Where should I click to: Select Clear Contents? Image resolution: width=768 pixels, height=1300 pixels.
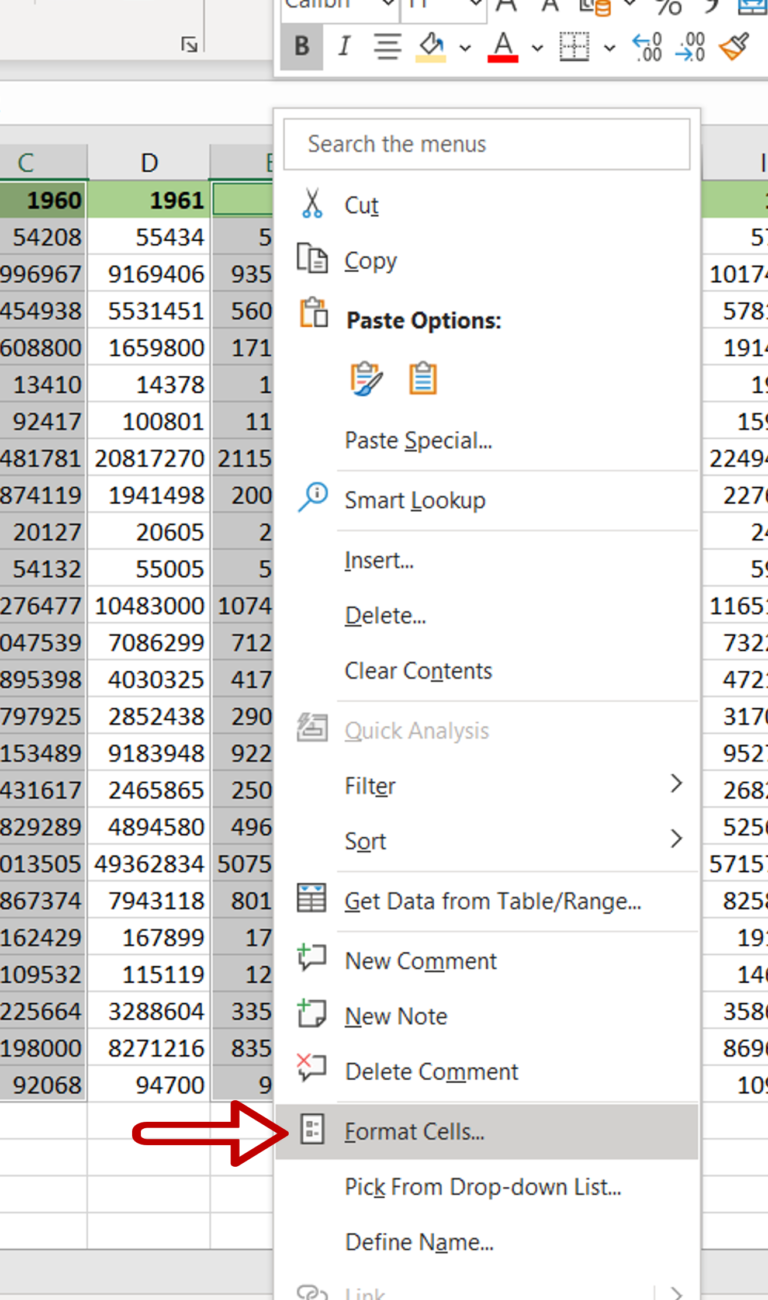[x=420, y=670]
